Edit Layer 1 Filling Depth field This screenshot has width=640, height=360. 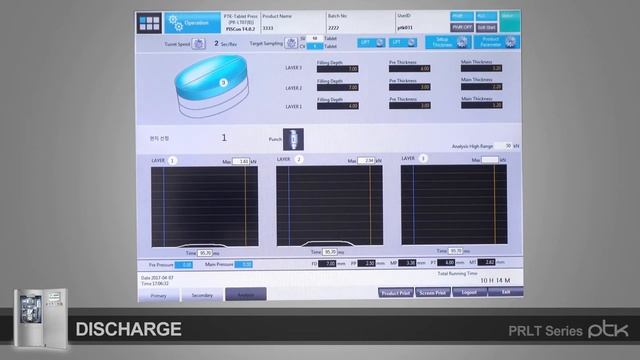click(x=338, y=106)
